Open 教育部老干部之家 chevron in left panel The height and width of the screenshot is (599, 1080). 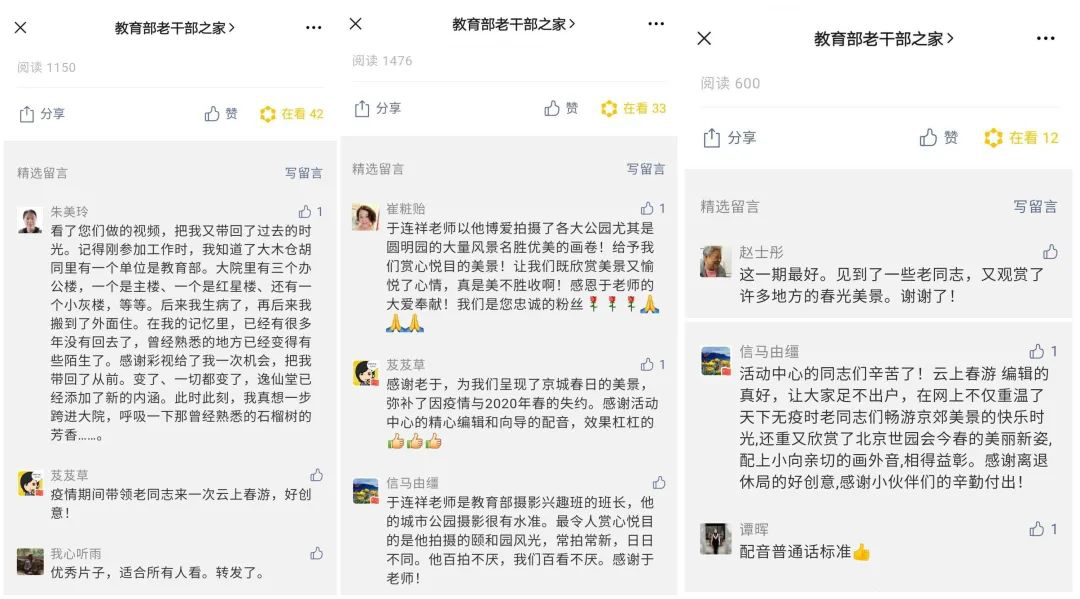tap(232, 28)
